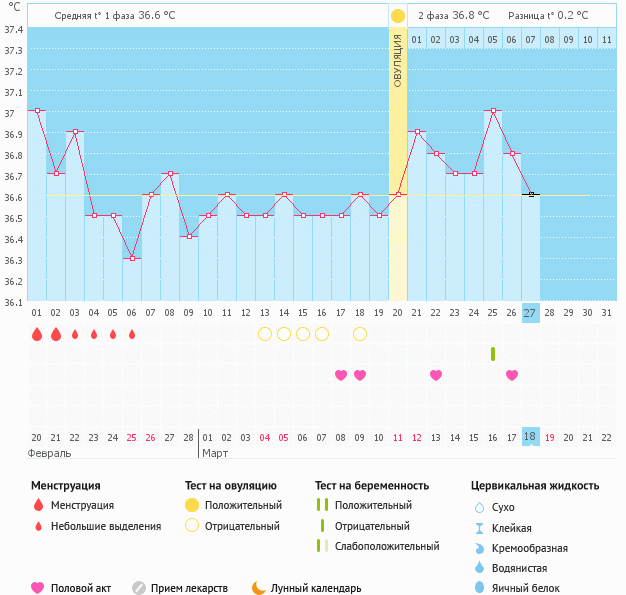Screen dimensions: 626x595
Task: Click the 37.0 temperature point on day 25
Action: point(493,111)
